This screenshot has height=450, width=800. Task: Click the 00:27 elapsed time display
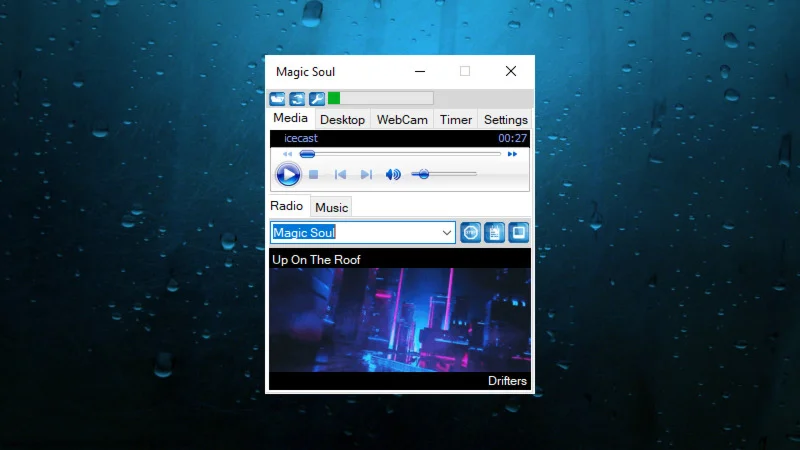(x=512, y=138)
